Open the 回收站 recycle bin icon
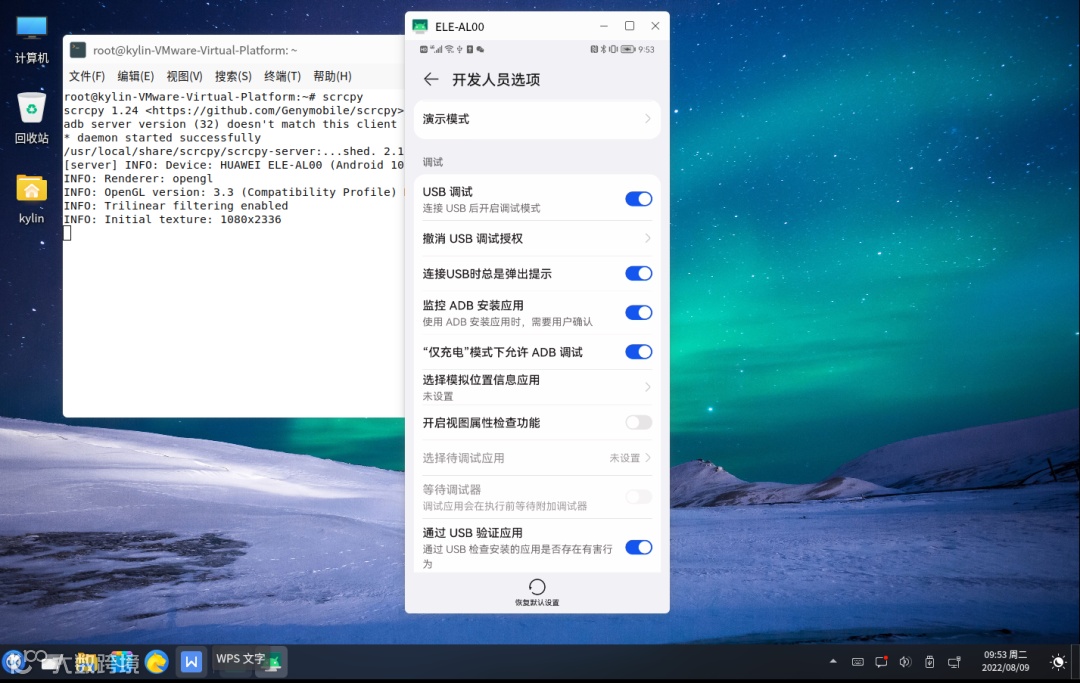This screenshot has width=1080, height=683. (x=32, y=117)
